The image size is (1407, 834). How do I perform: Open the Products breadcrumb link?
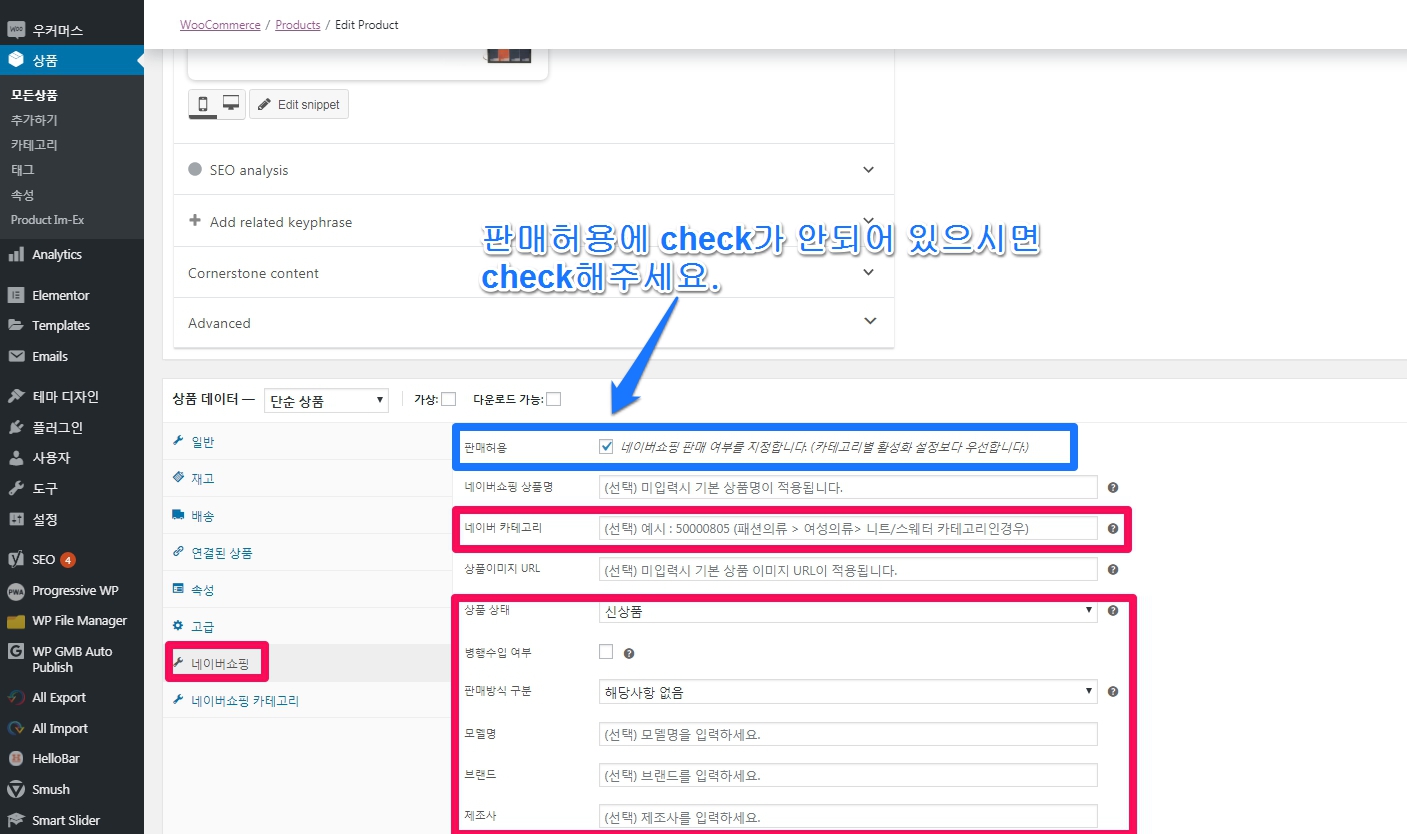pyautogui.click(x=298, y=24)
